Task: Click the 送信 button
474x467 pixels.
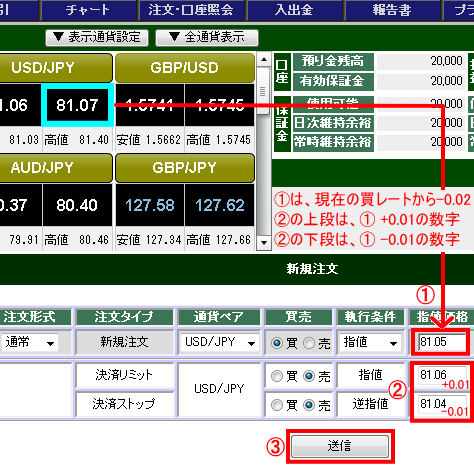Action: pos(340,446)
